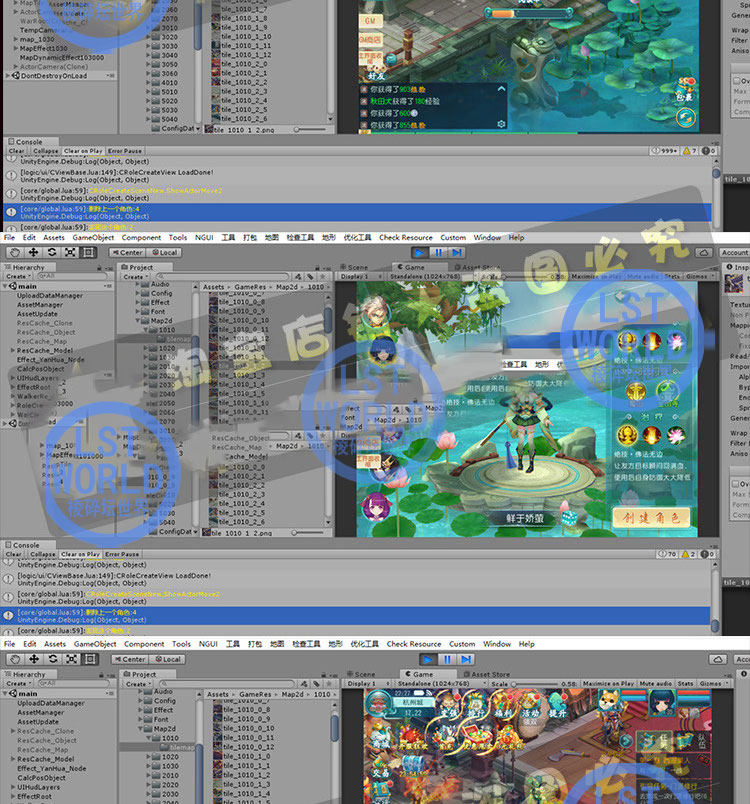Toggle Error Pause in the middle console
The width and height of the screenshot is (750, 804).
pos(122,554)
